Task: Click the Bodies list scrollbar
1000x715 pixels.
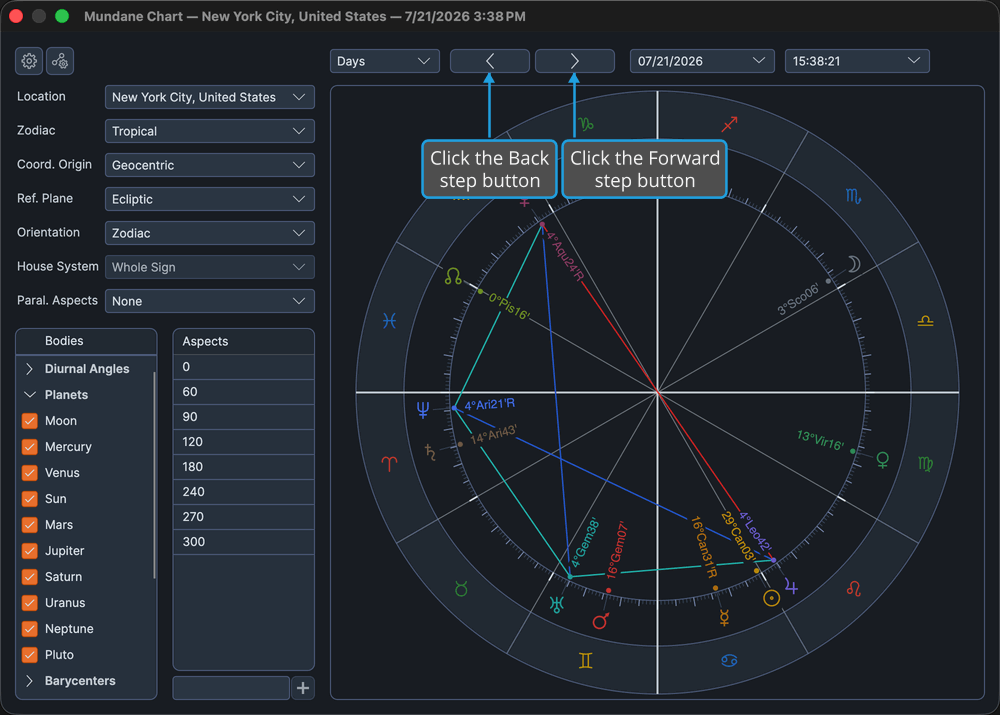Action: click(x=154, y=475)
